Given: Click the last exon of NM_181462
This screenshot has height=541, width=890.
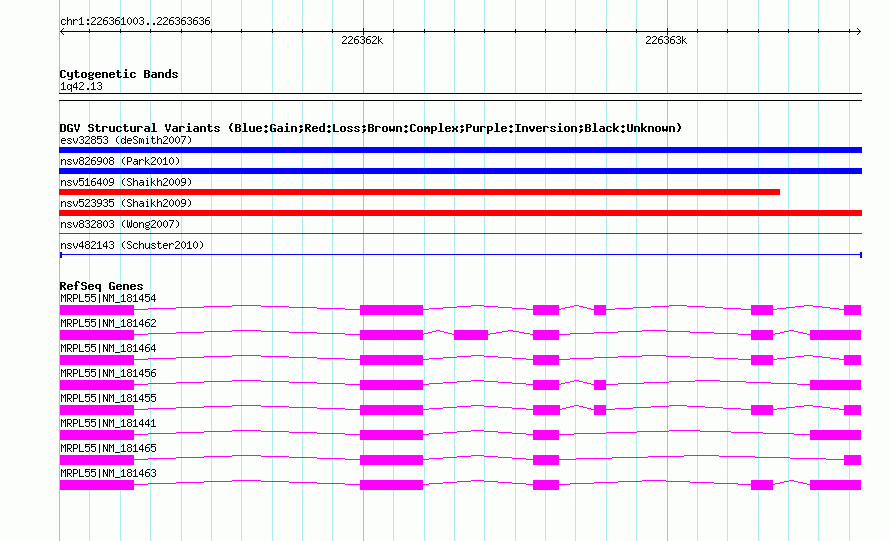Looking at the screenshot, I should [x=836, y=335].
